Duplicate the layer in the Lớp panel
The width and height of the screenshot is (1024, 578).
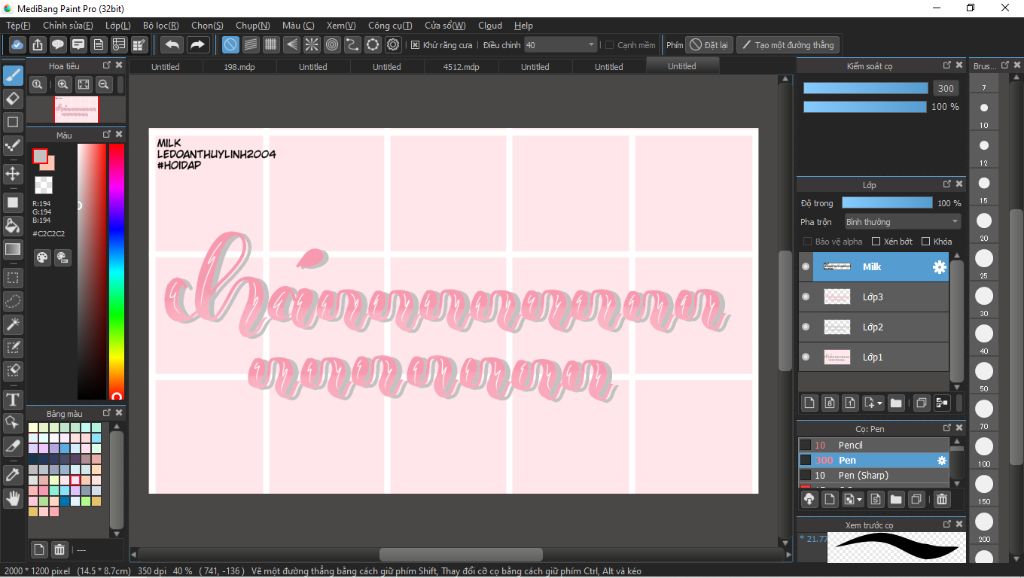pos(921,403)
